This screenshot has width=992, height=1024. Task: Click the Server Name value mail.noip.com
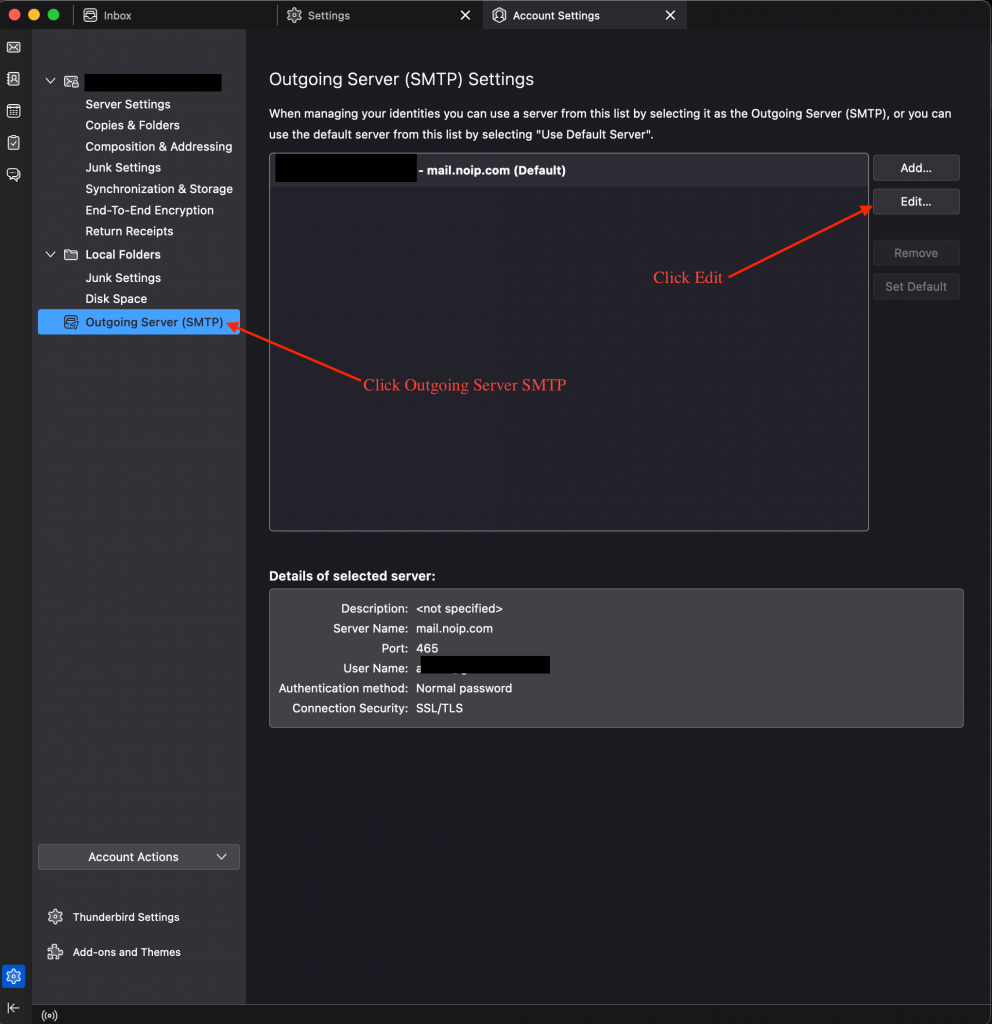(455, 628)
